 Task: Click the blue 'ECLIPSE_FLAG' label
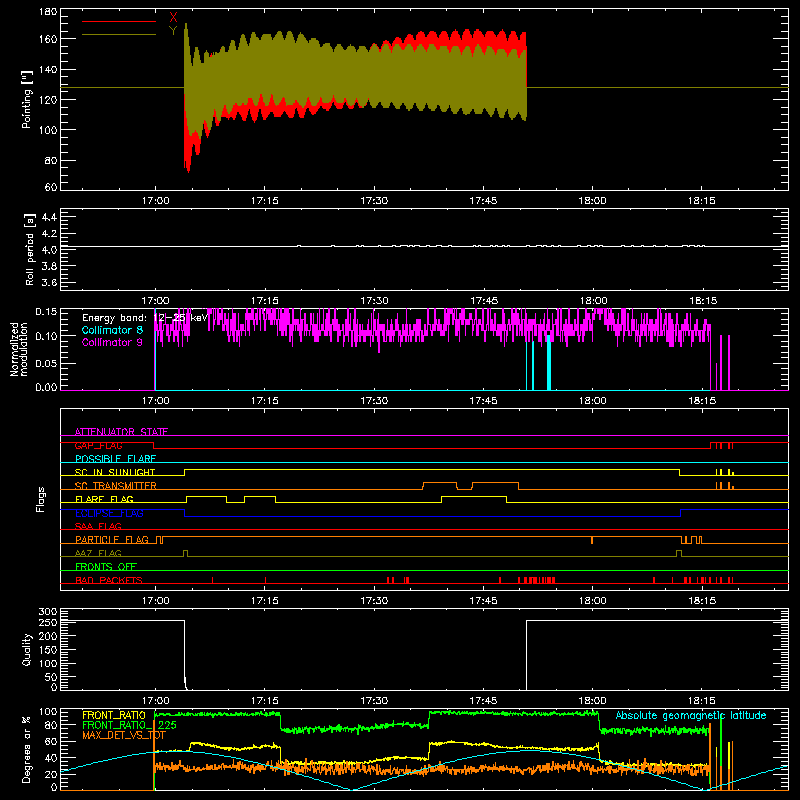click(109, 513)
